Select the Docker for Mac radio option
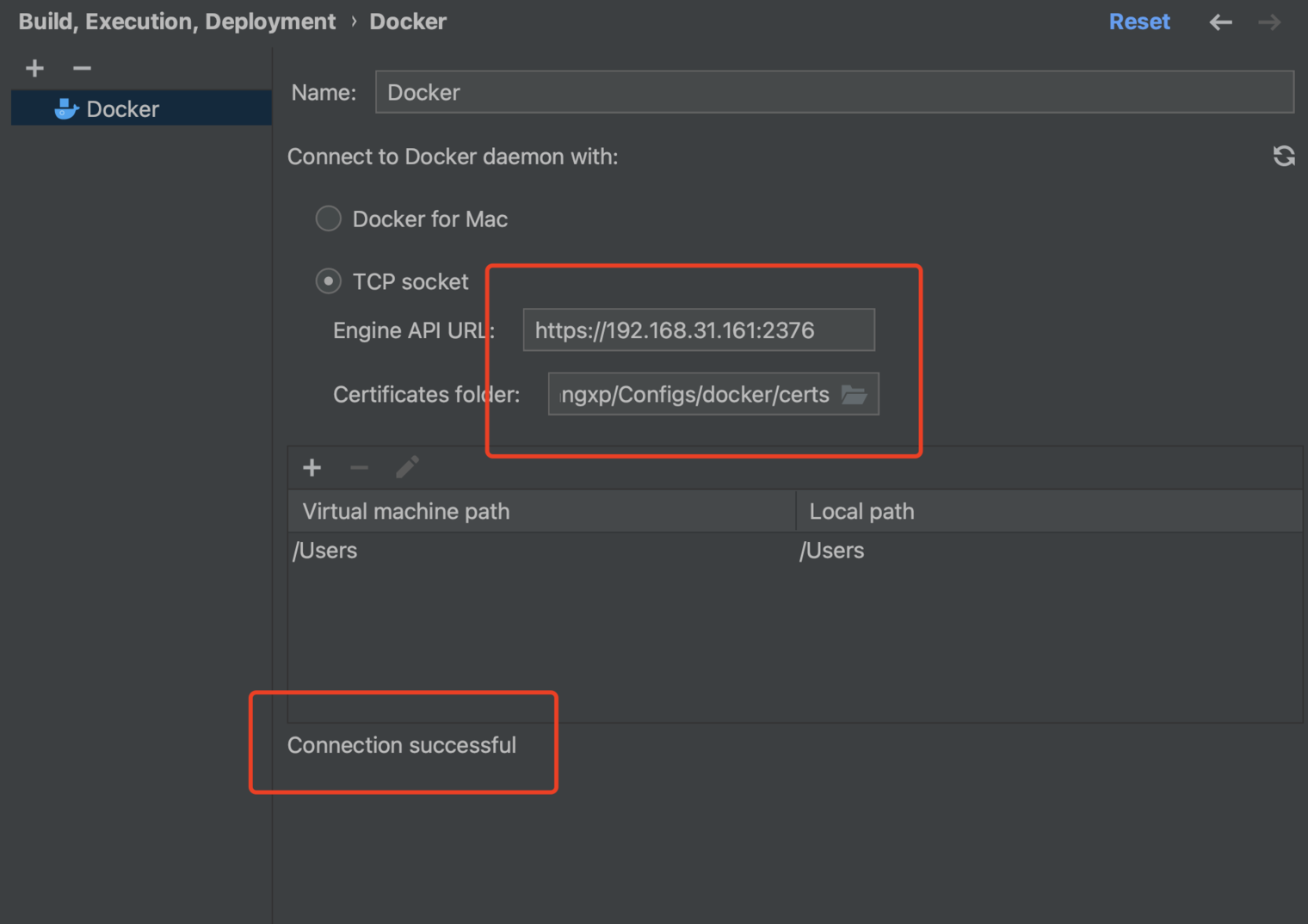The image size is (1308, 924). click(x=329, y=219)
